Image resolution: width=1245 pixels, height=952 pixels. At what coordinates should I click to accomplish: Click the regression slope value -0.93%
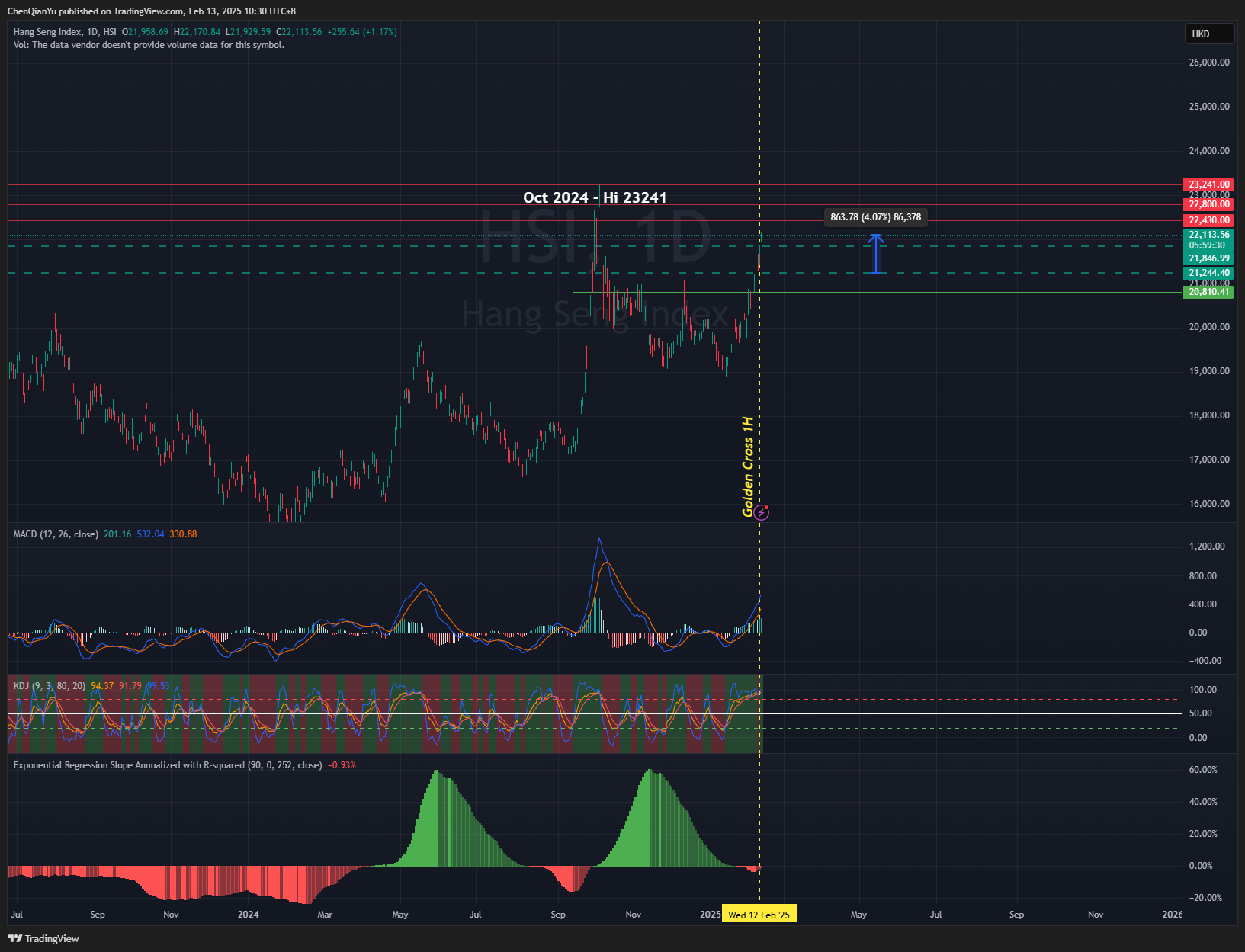(342, 765)
